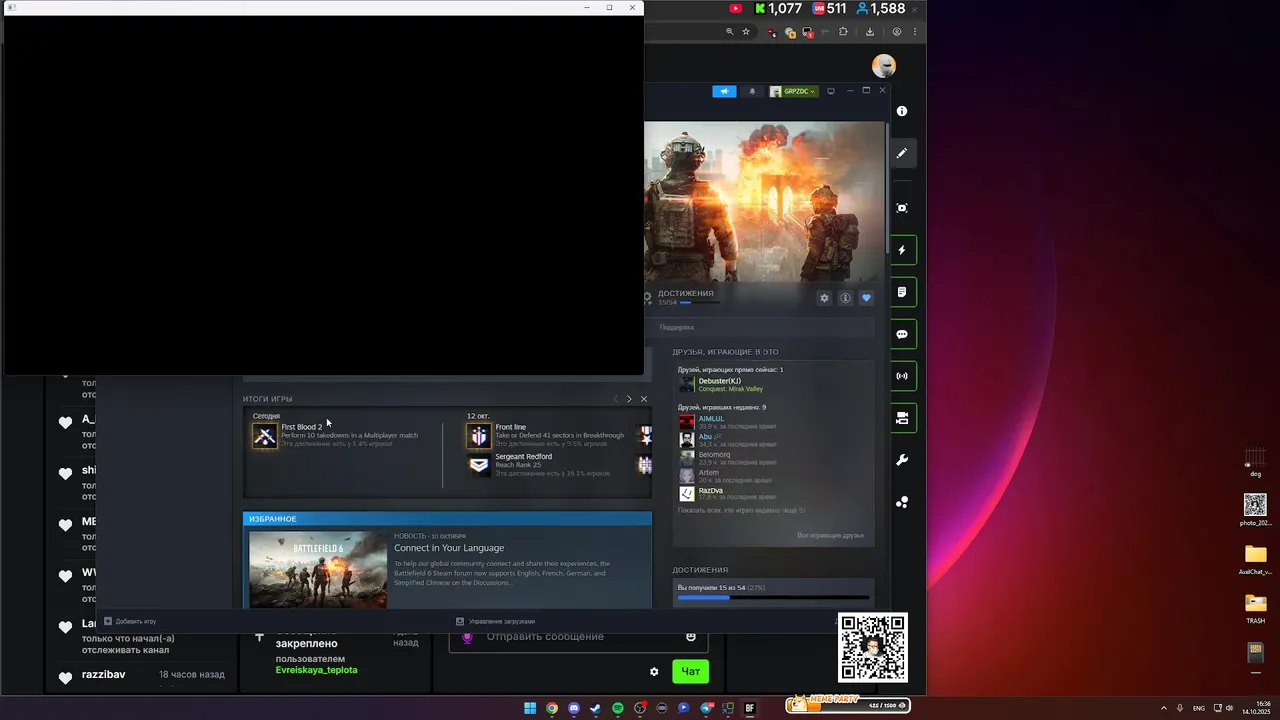This screenshot has height=720, width=1280.
Task: Open Steam notifications bell
Action: coord(753,91)
